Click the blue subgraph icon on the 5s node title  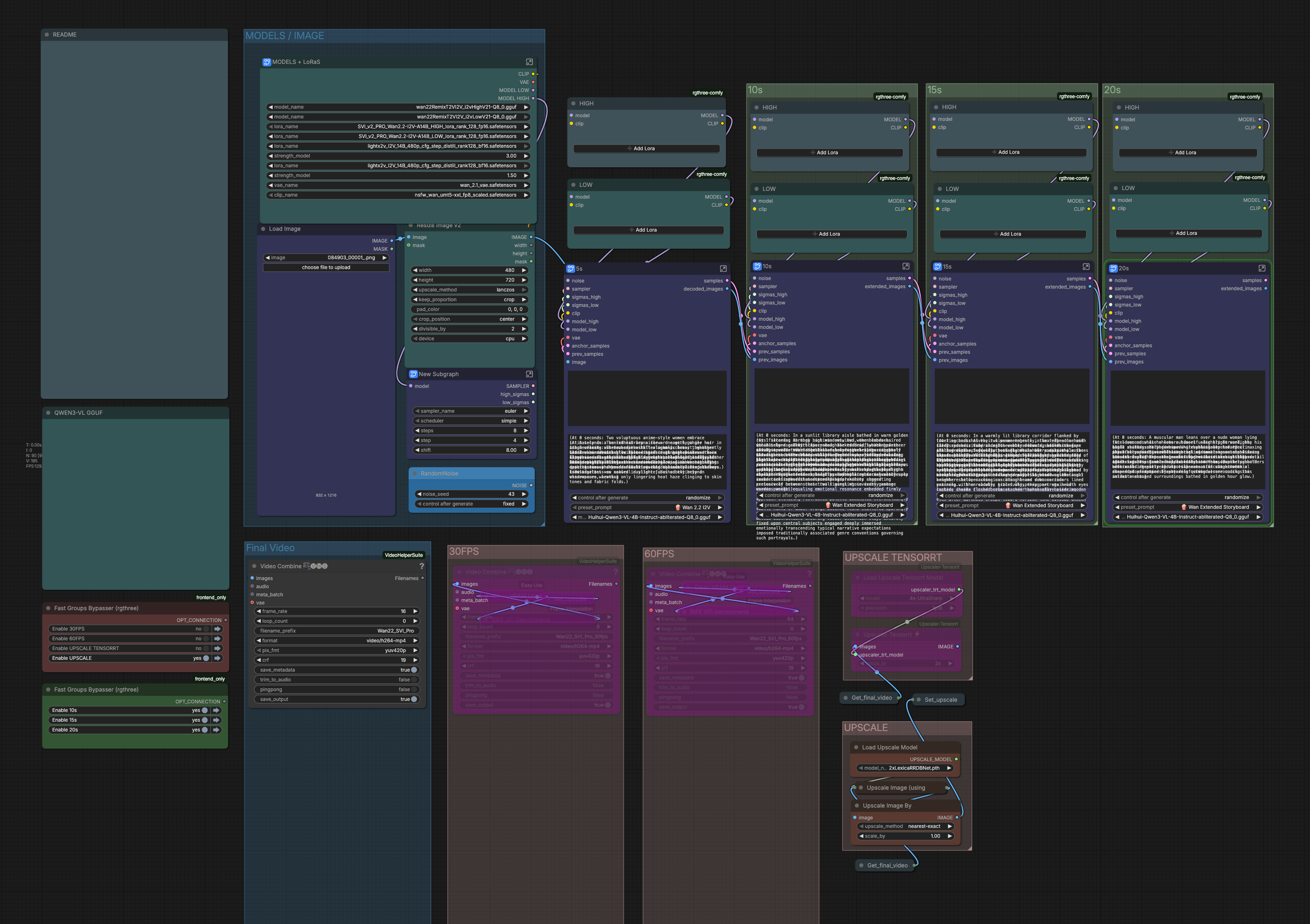(571, 269)
